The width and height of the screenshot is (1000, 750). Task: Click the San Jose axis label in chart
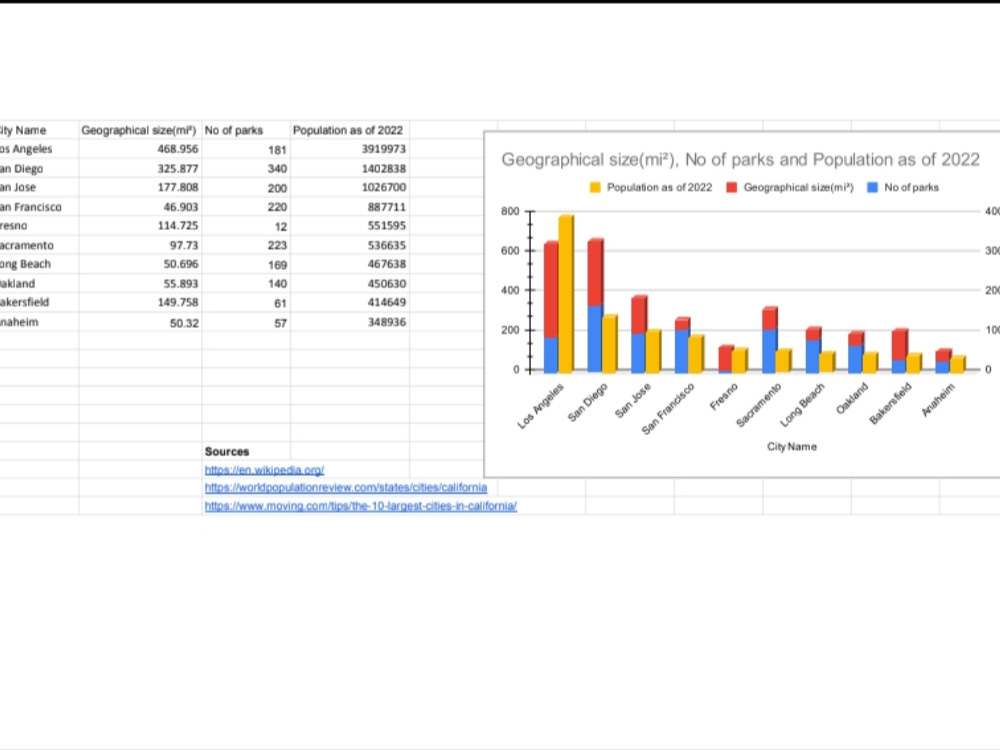tap(633, 401)
